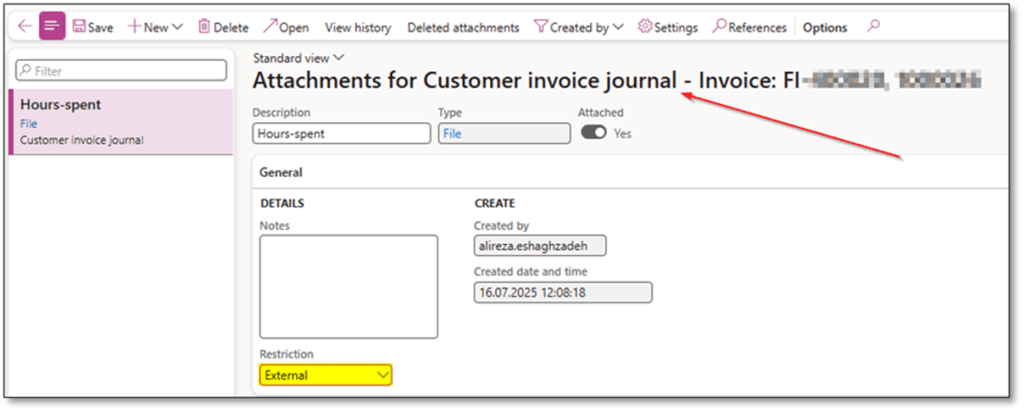The height and width of the screenshot is (411, 1024).
Task: Click the toolbar search magnifier icon
Action: 874,27
